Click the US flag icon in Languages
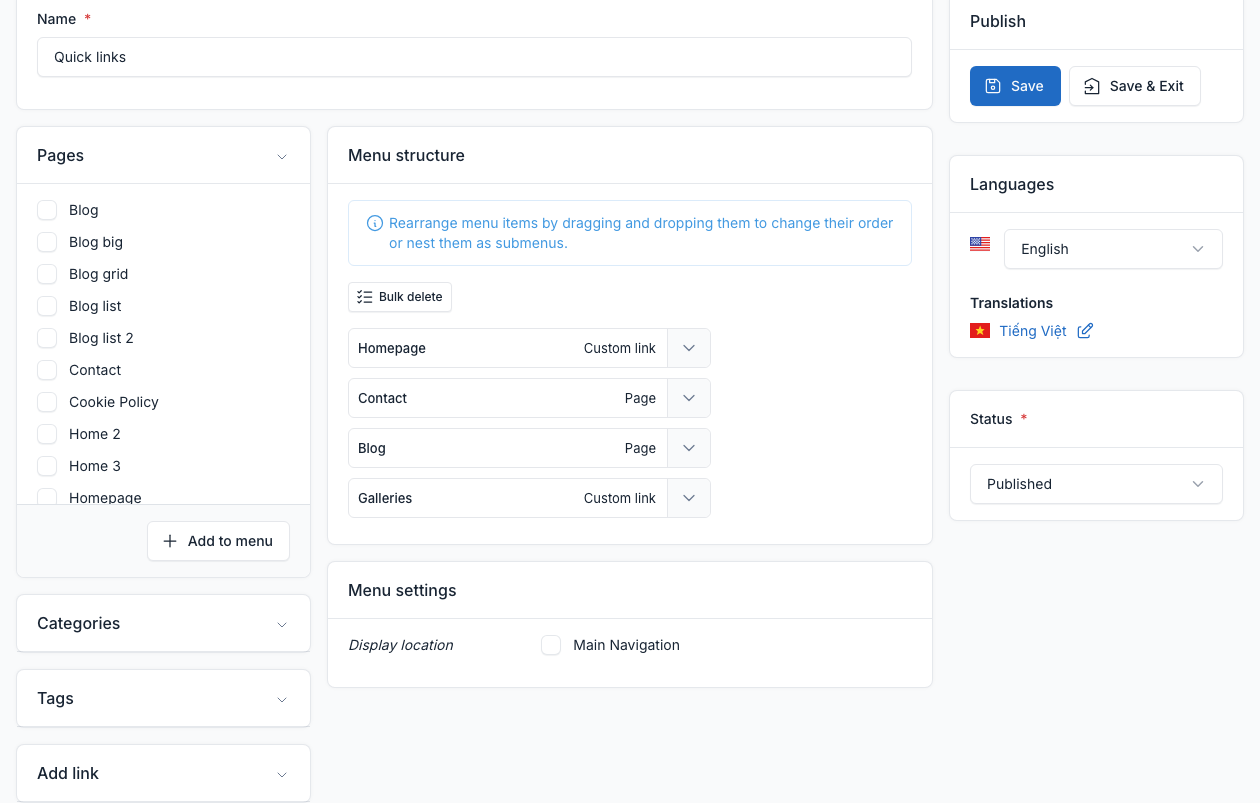Screen dimensions: 1260x803 tap(980, 244)
